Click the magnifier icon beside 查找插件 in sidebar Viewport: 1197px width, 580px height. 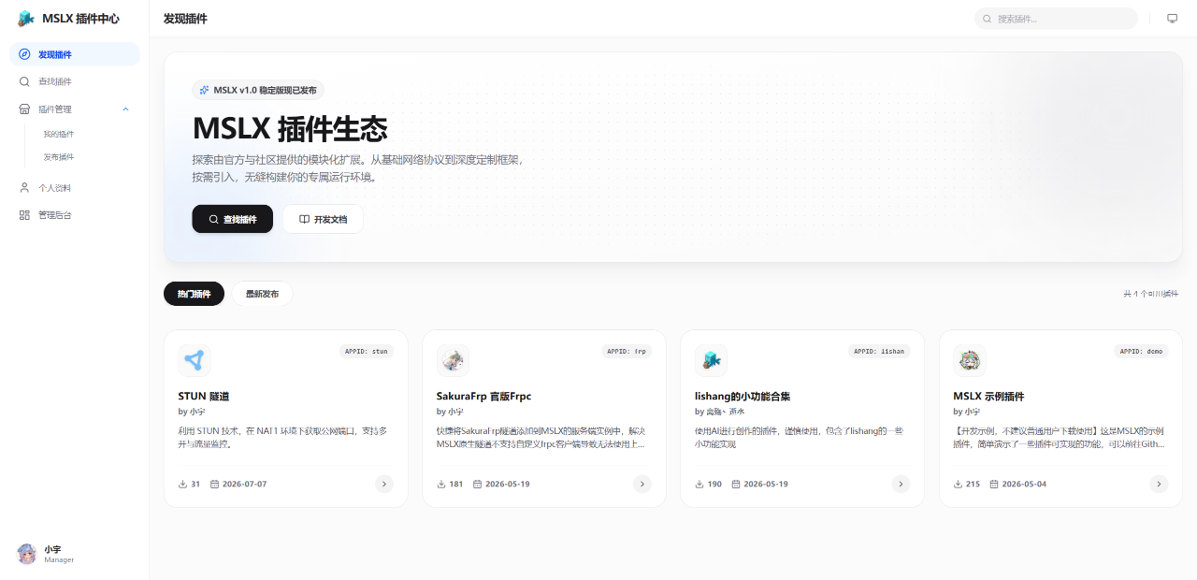click(24, 82)
